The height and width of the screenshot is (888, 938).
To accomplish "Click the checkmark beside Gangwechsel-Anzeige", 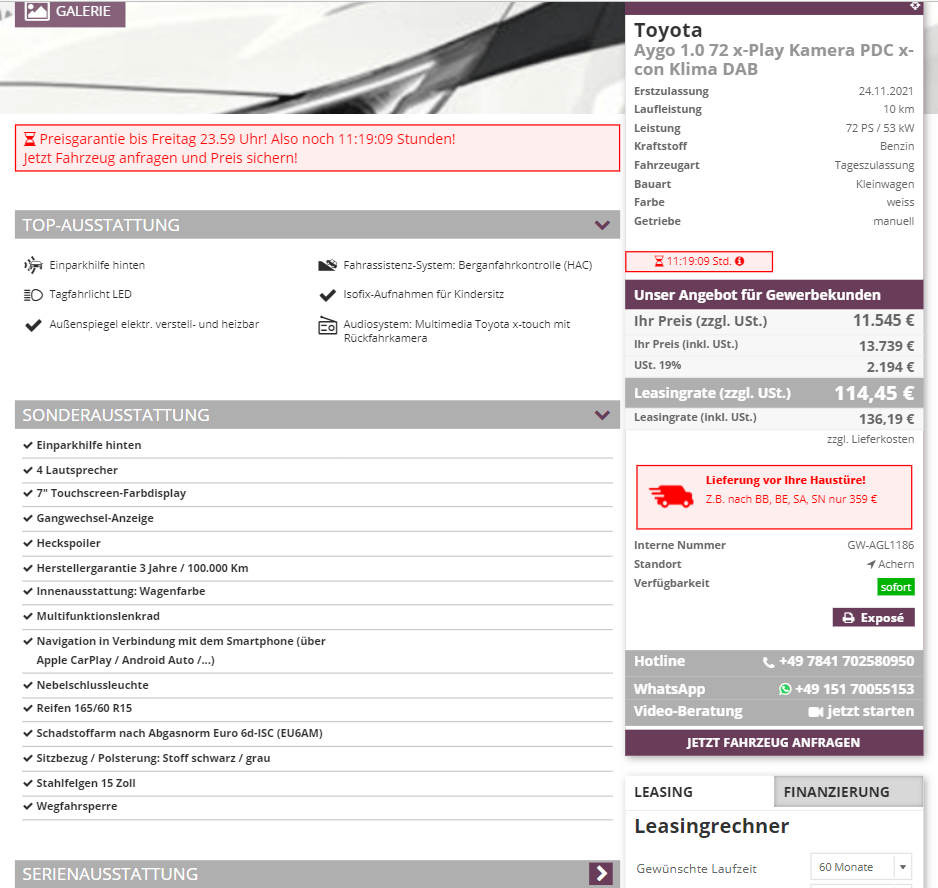I will (x=28, y=518).
